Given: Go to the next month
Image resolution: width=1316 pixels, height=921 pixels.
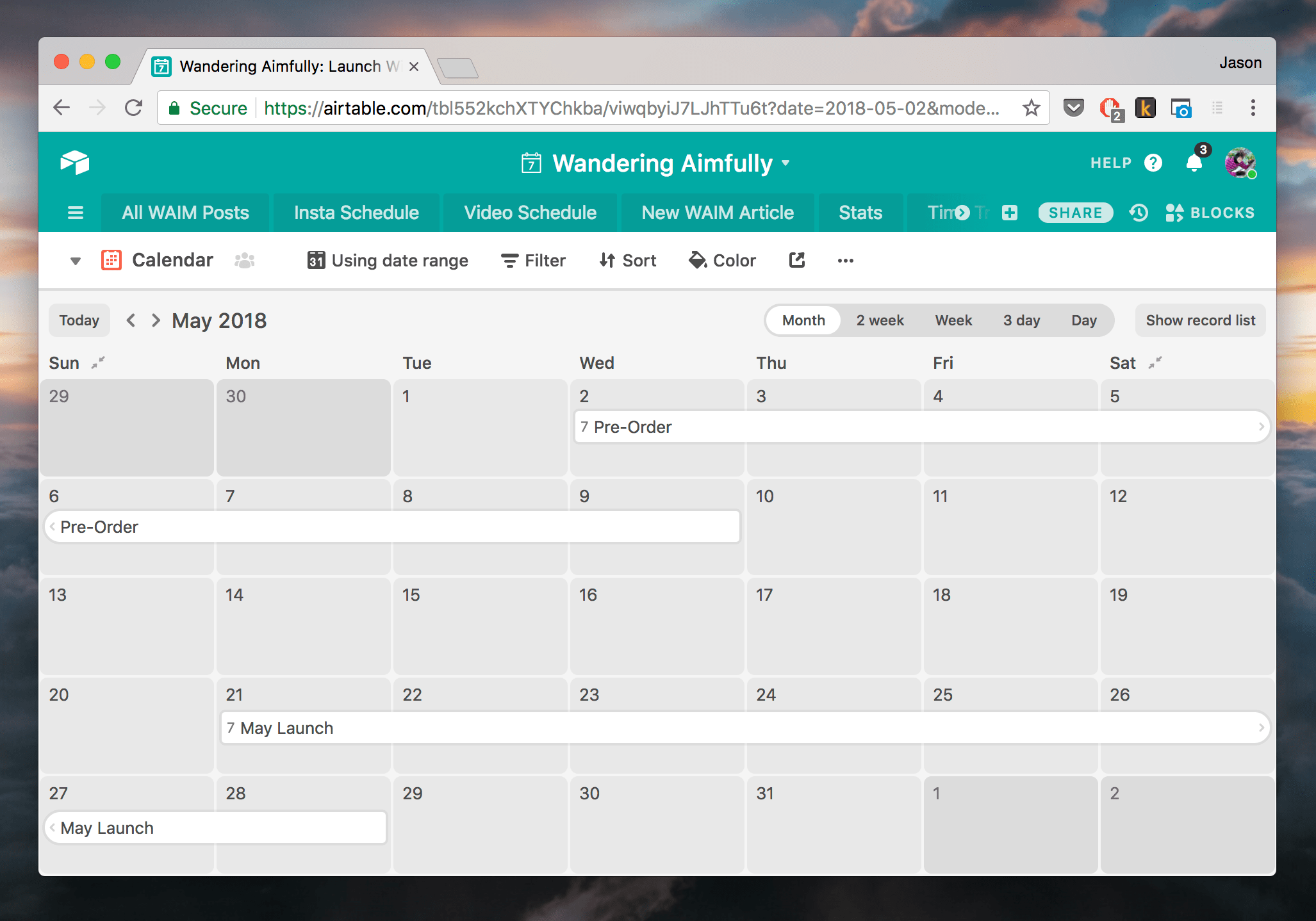Looking at the screenshot, I should 156,320.
